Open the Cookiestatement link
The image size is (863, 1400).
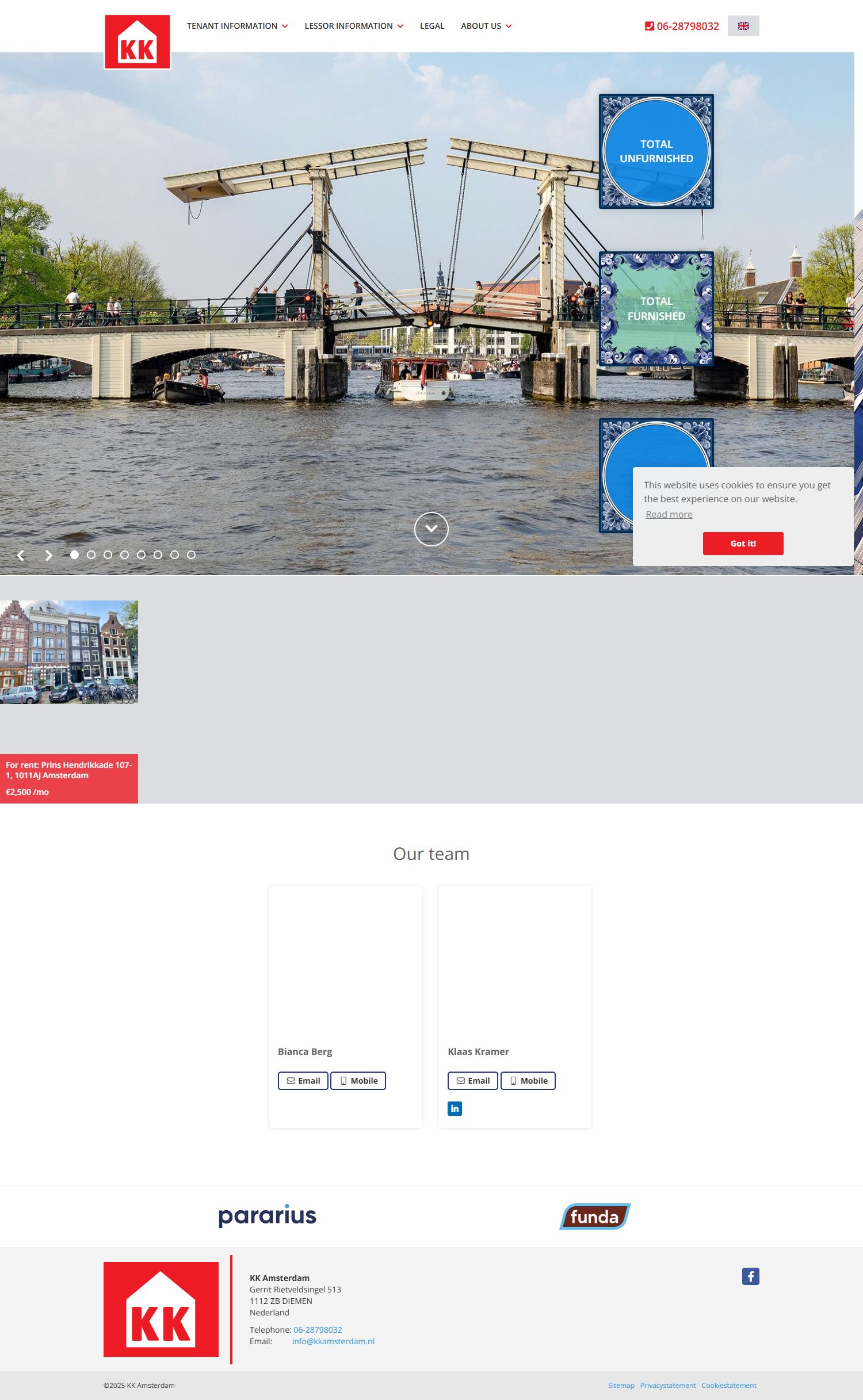point(729,1386)
